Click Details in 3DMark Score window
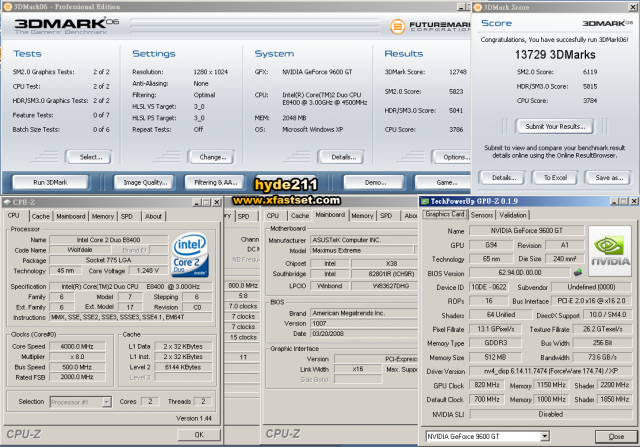640x447 pixels. [504, 178]
